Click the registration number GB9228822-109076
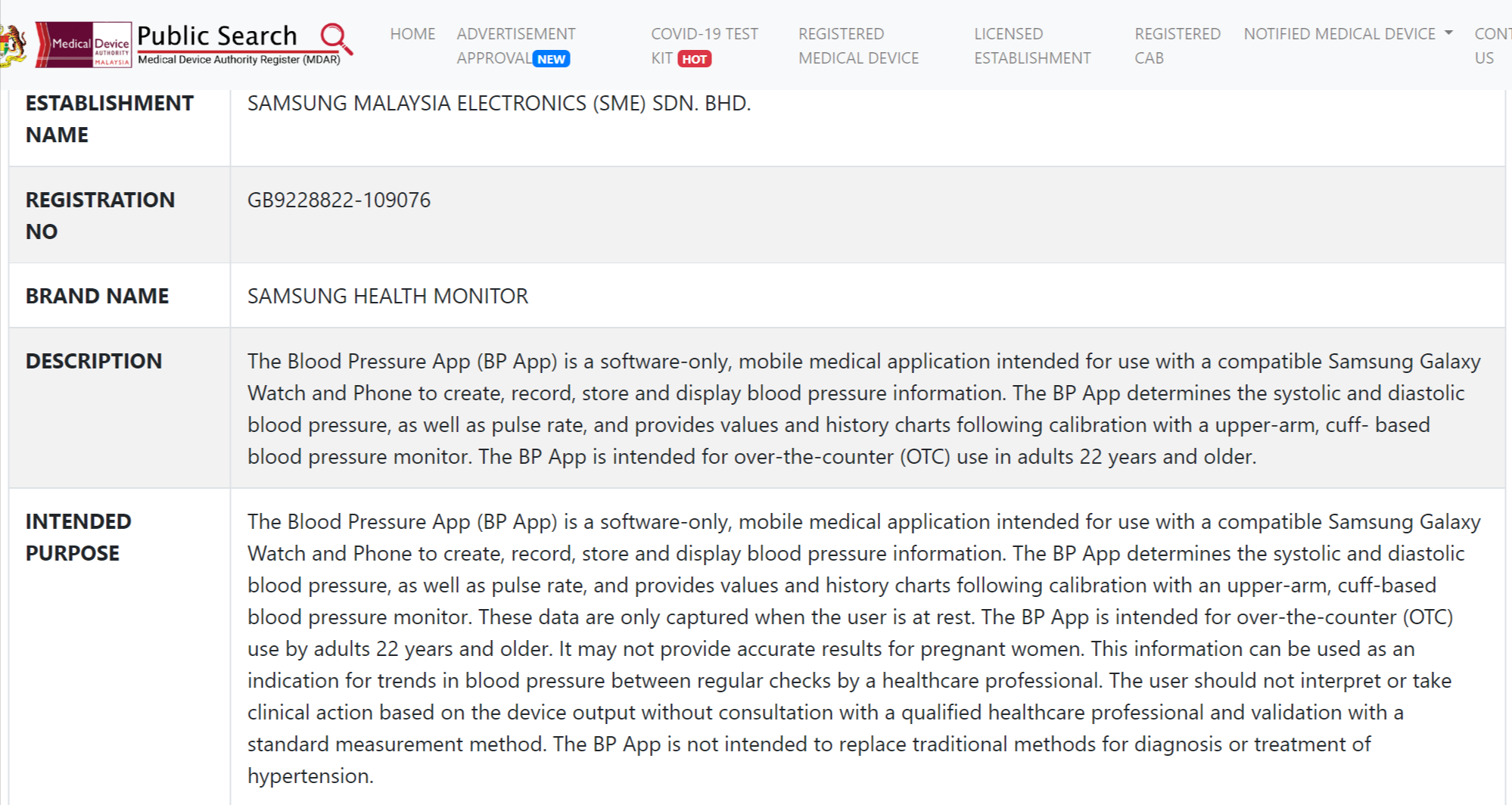This screenshot has height=805, width=1512. point(339,200)
